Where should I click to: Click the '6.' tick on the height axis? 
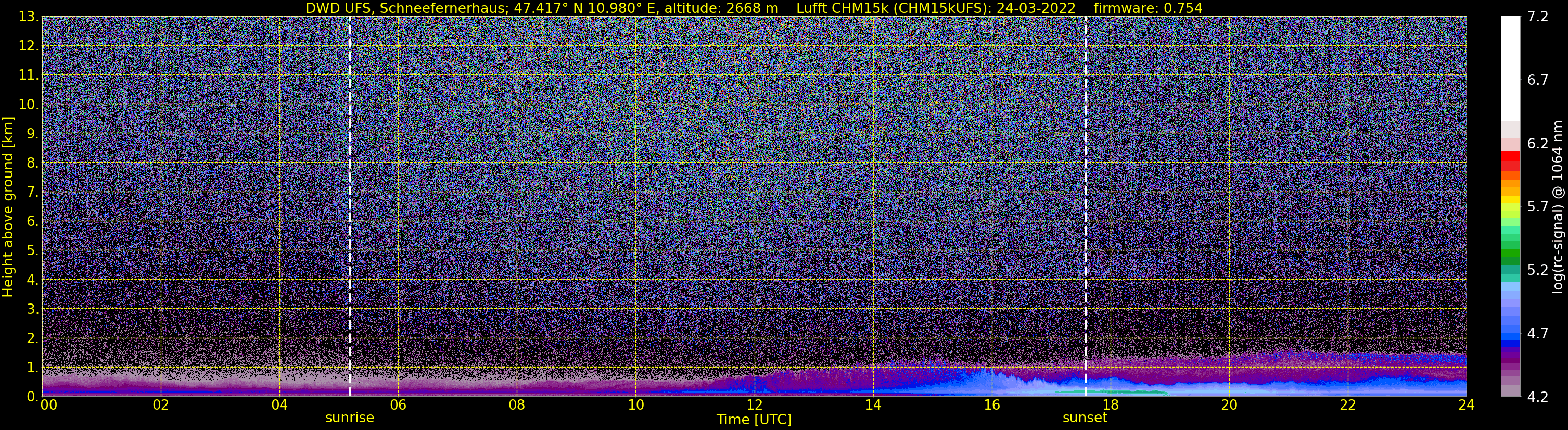click(33, 222)
